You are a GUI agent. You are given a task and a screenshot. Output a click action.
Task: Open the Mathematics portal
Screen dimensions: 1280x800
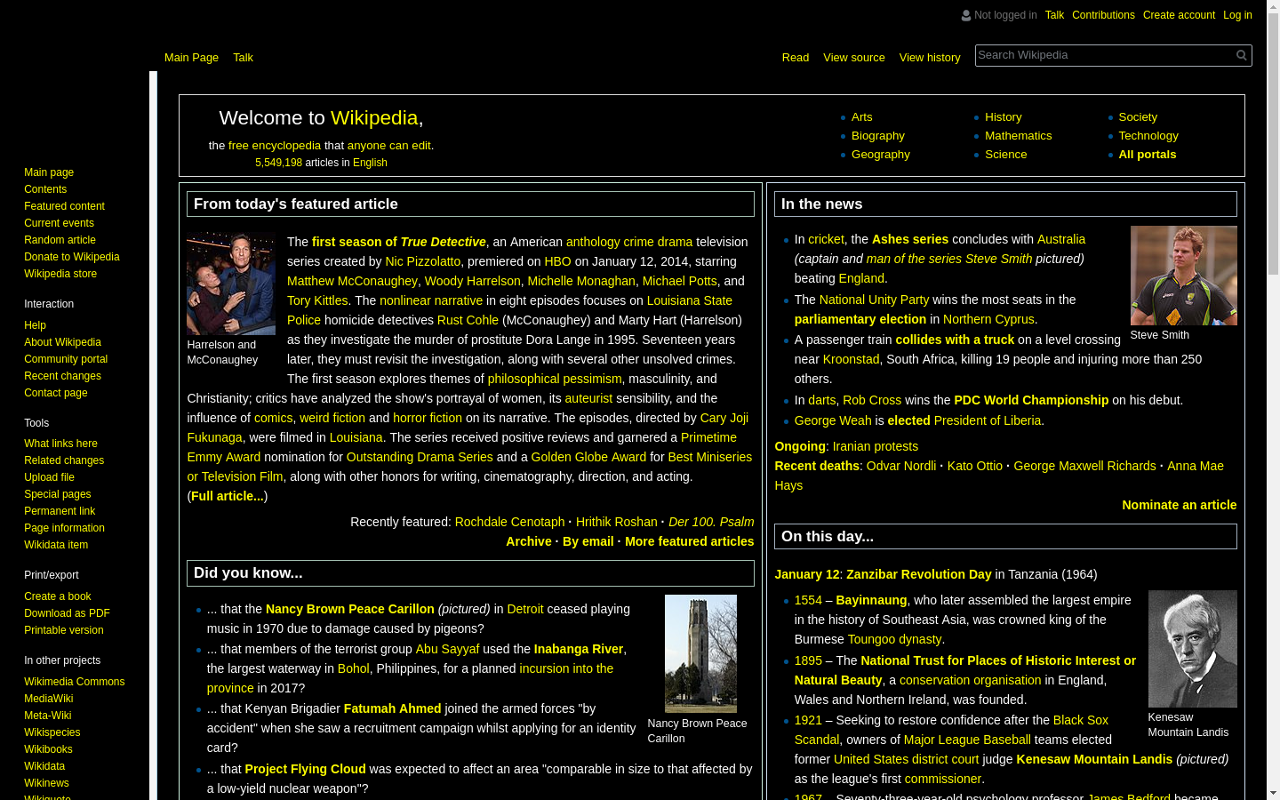pos(1018,136)
